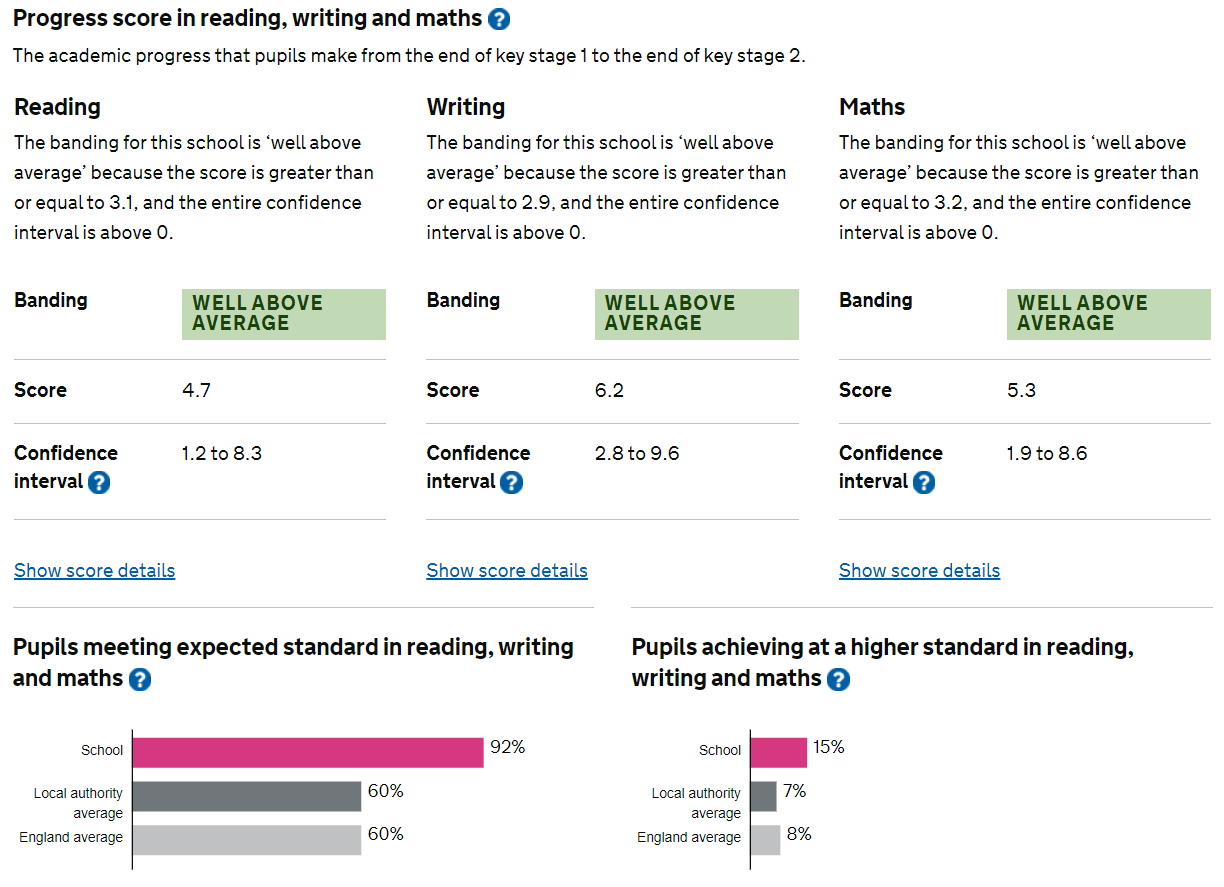Click Local authority average 7% bar
Viewport: 1224px width, 887px height.
(x=763, y=796)
